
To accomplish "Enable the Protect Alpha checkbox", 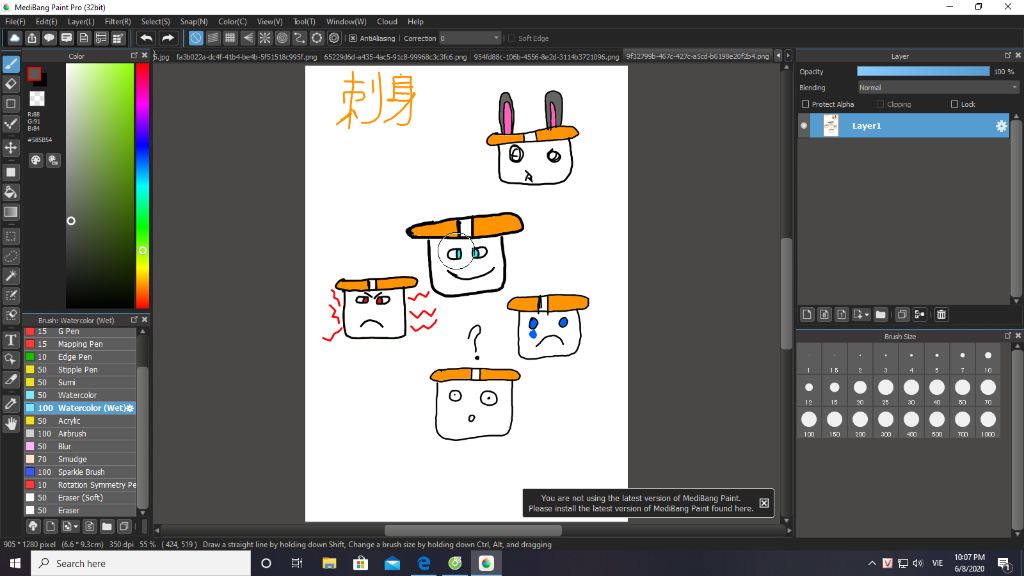I will point(805,104).
